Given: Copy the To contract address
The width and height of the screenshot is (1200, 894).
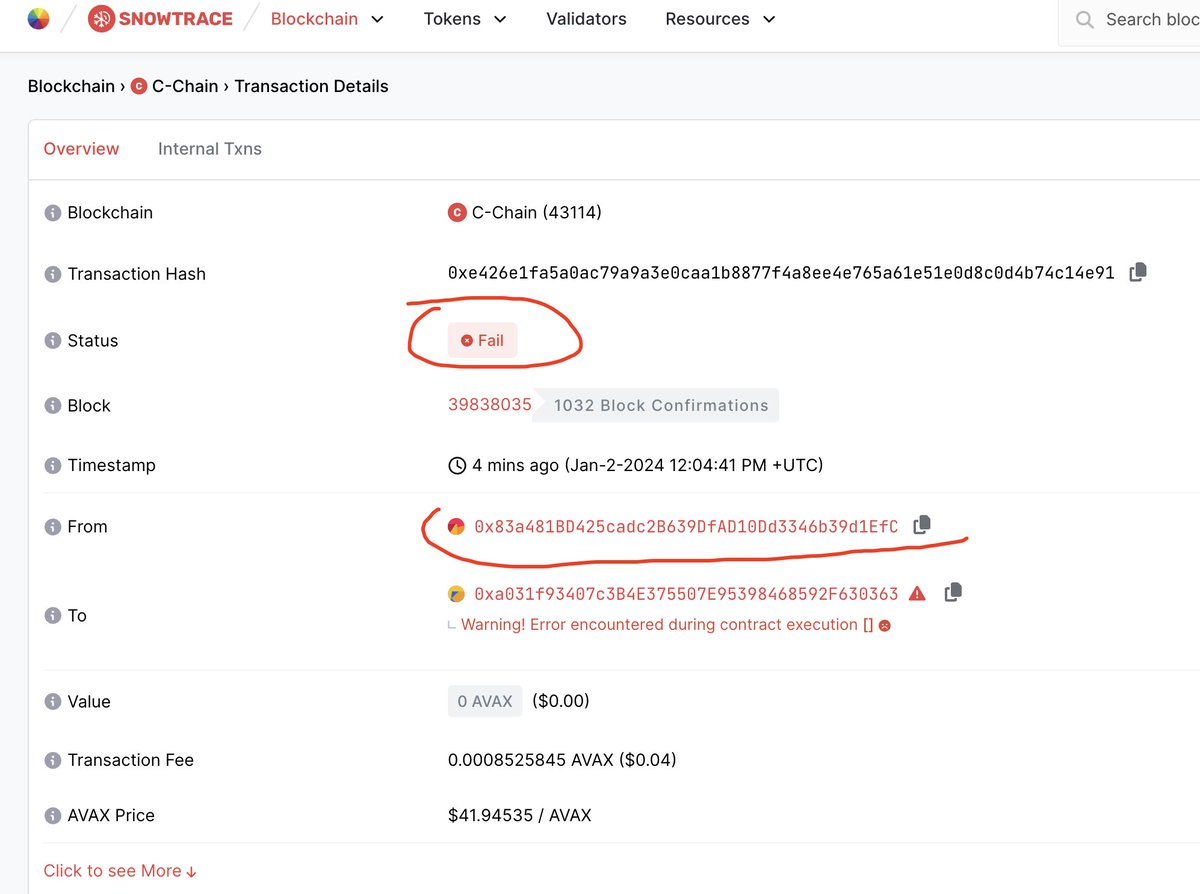Looking at the screenshot, I should (x=953, y=592).
